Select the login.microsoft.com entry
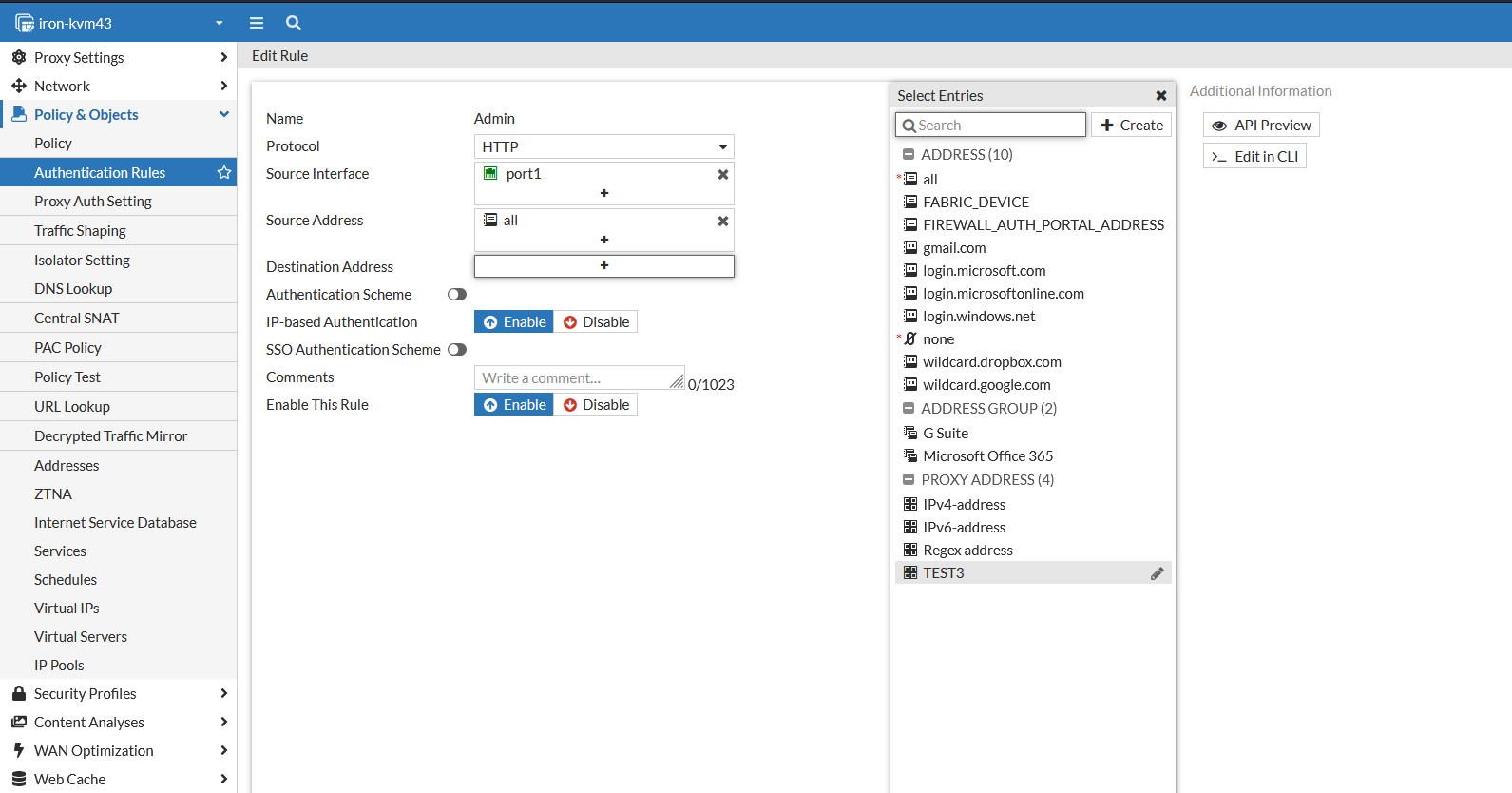Screen dimensions: 1512x793 click(1033, 271)
